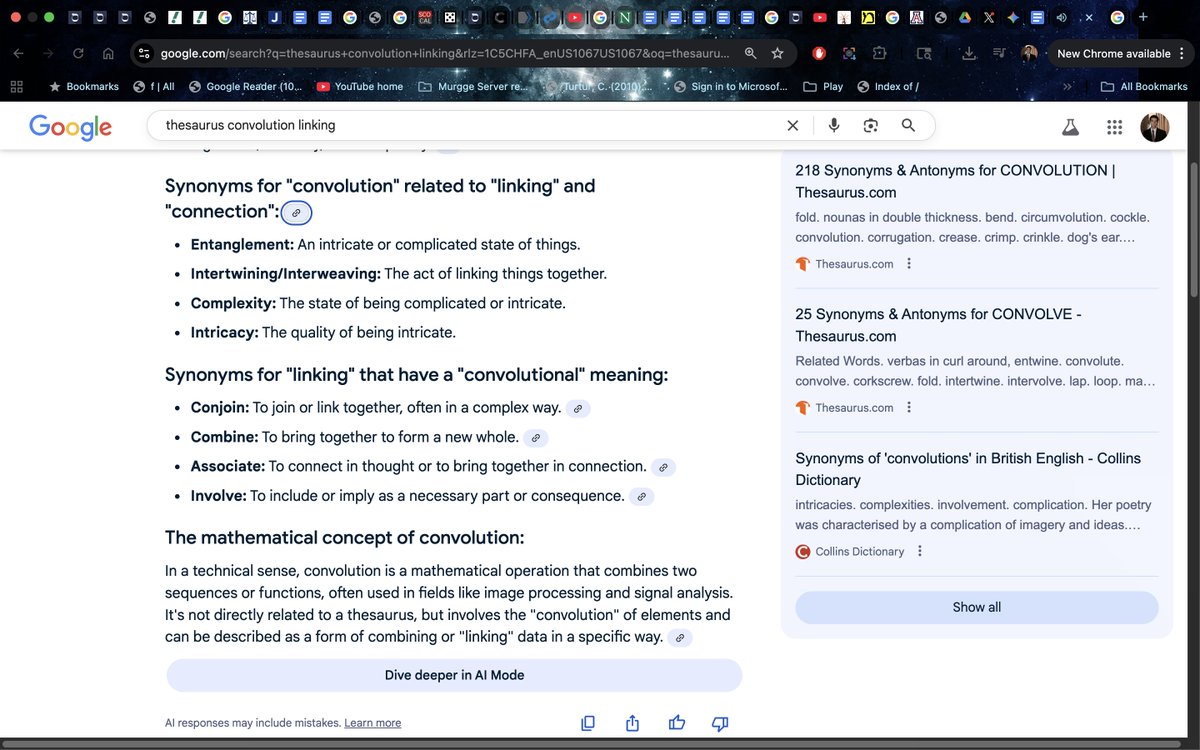Viewport: 1200px width, 750px height.
Task: Expand the Murgge Server bookmark folder
Action: [x=472, y=87]
